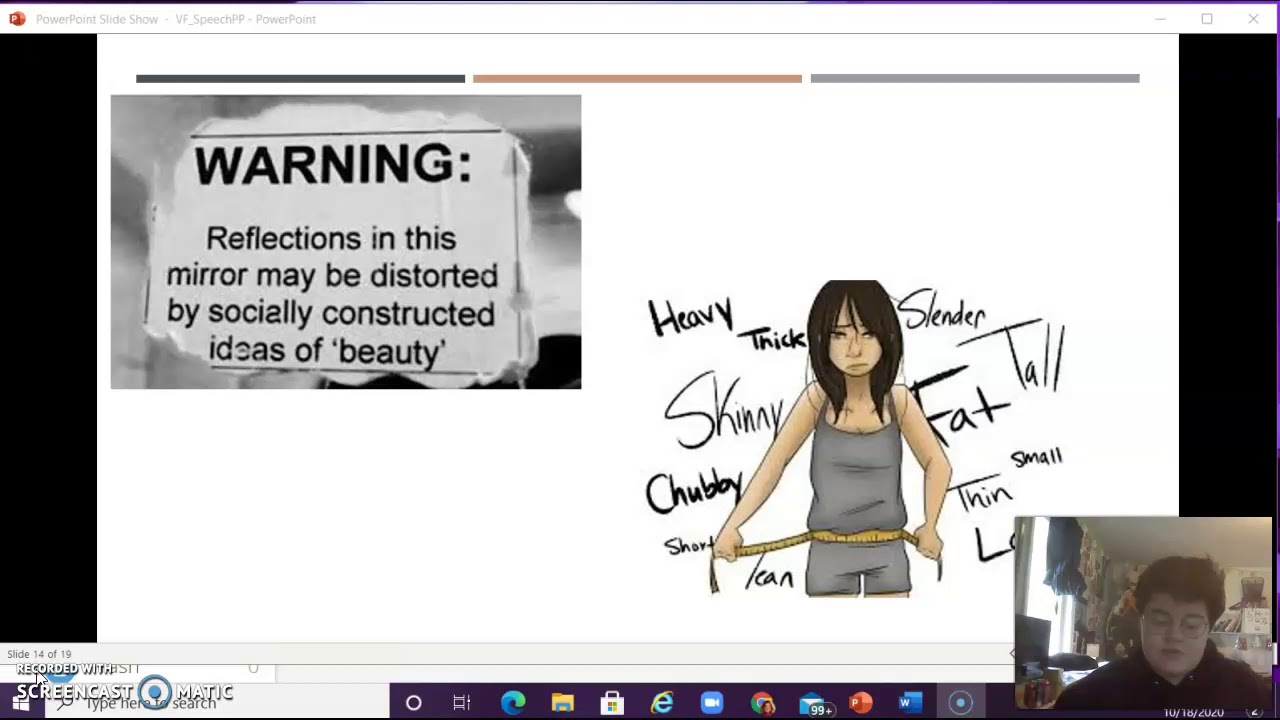Switch to Word taskbar icon
This screenshot has width=1280, height=720.
point(910,703)
